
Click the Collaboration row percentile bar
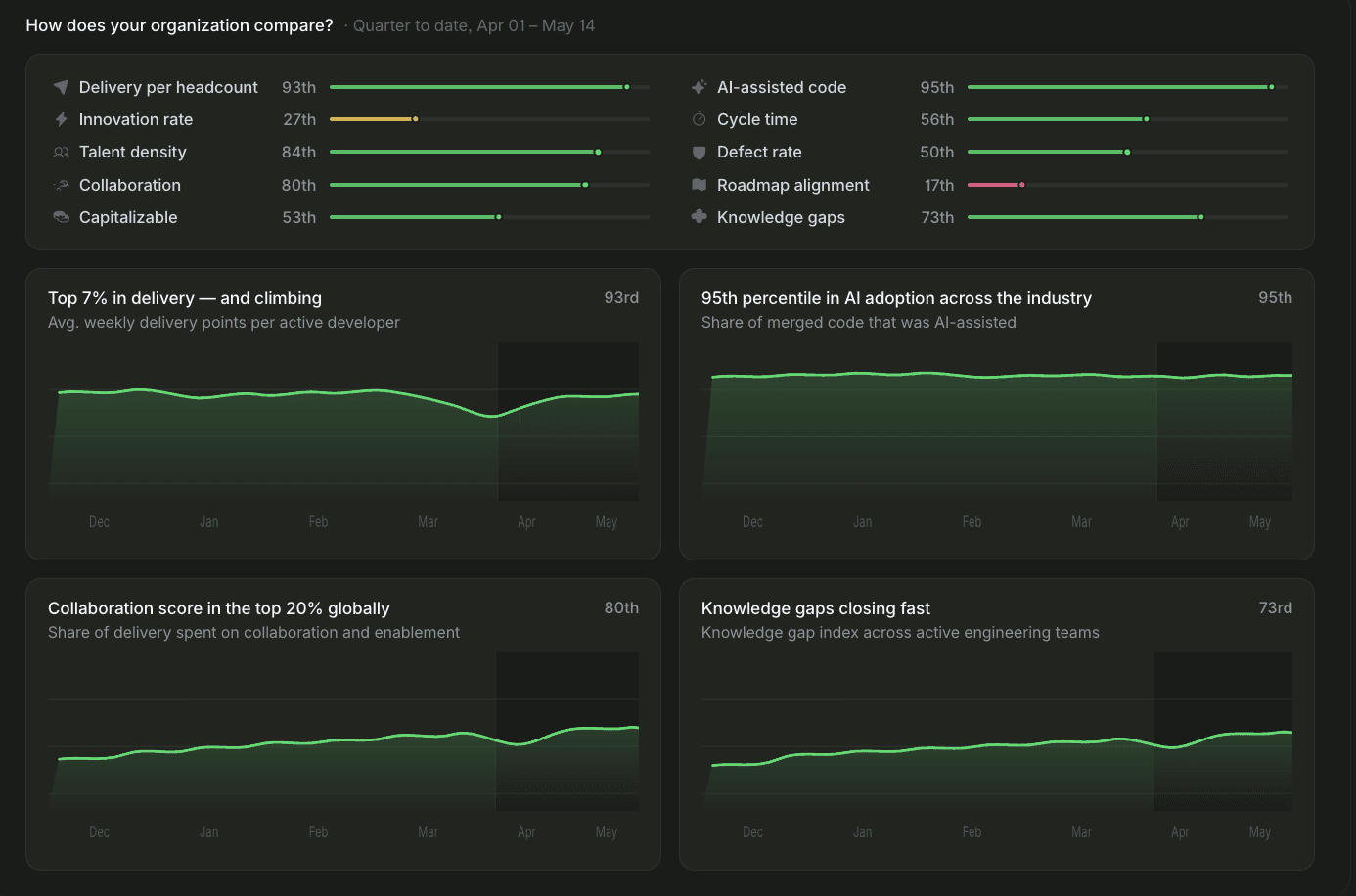[489, 185]
